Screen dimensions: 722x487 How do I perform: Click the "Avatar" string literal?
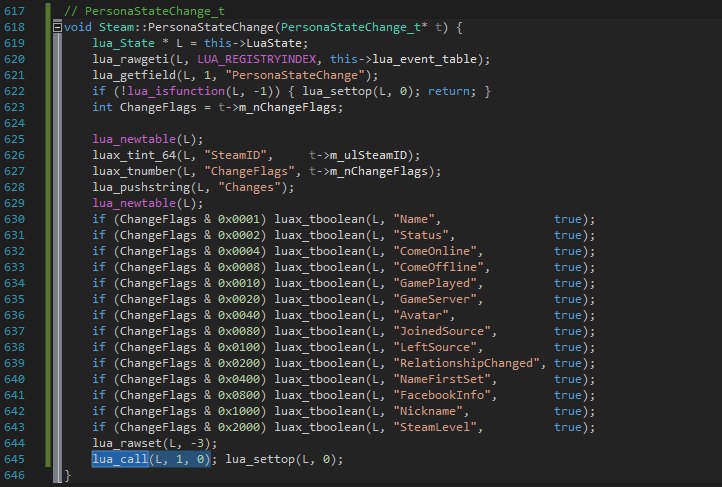pyautogui.click(x=421, y=315)
